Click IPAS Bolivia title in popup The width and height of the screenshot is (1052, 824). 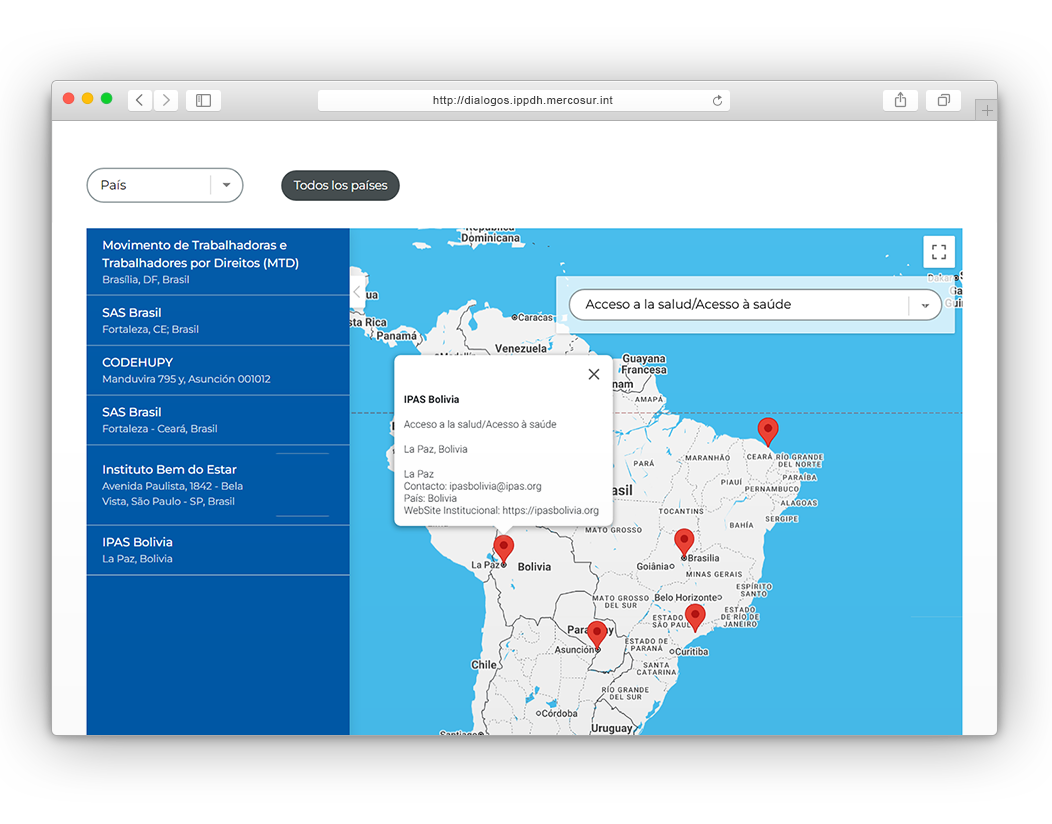[431, 399]
